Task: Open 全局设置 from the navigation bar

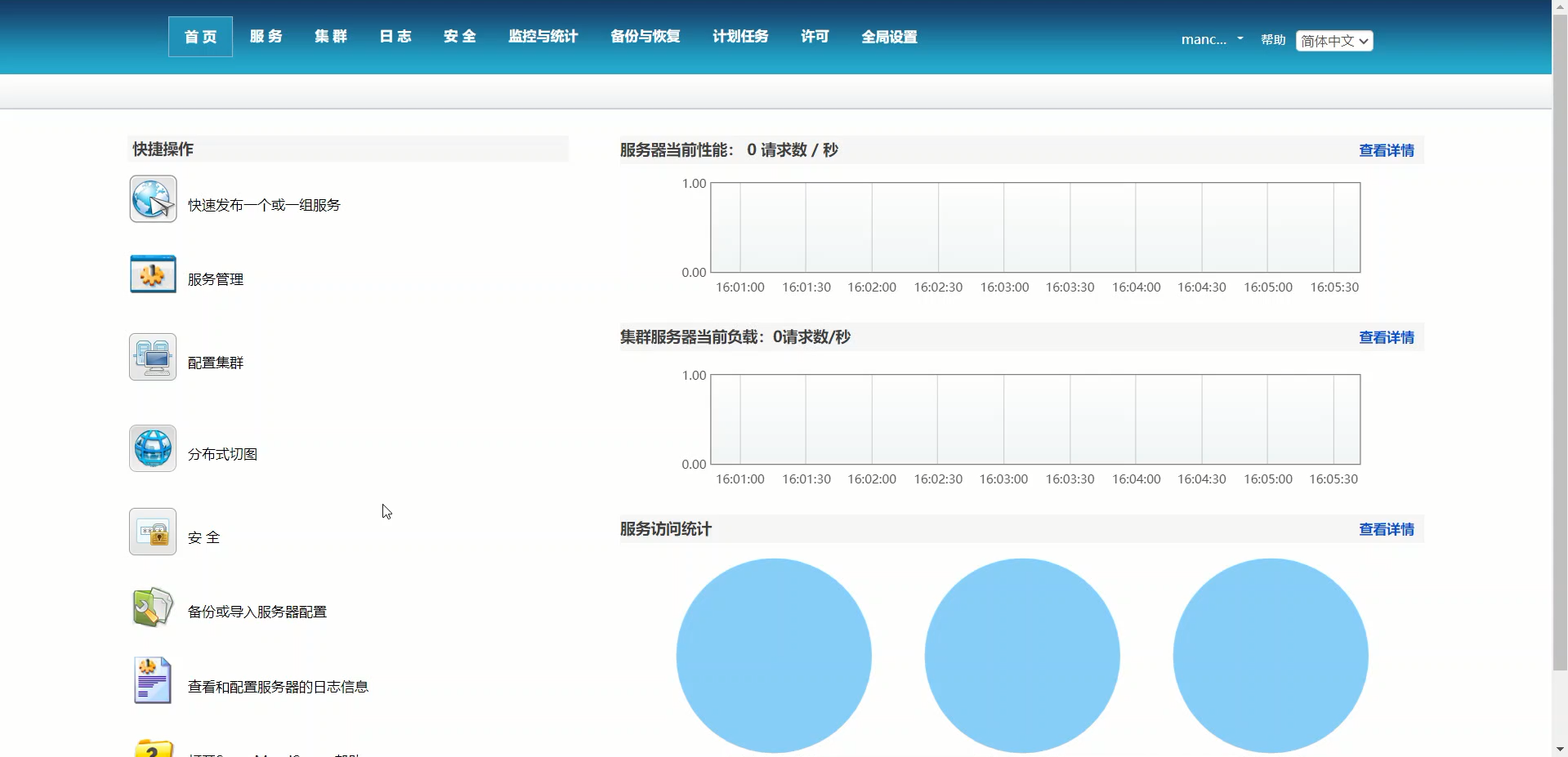Action: tap(889, 36)
